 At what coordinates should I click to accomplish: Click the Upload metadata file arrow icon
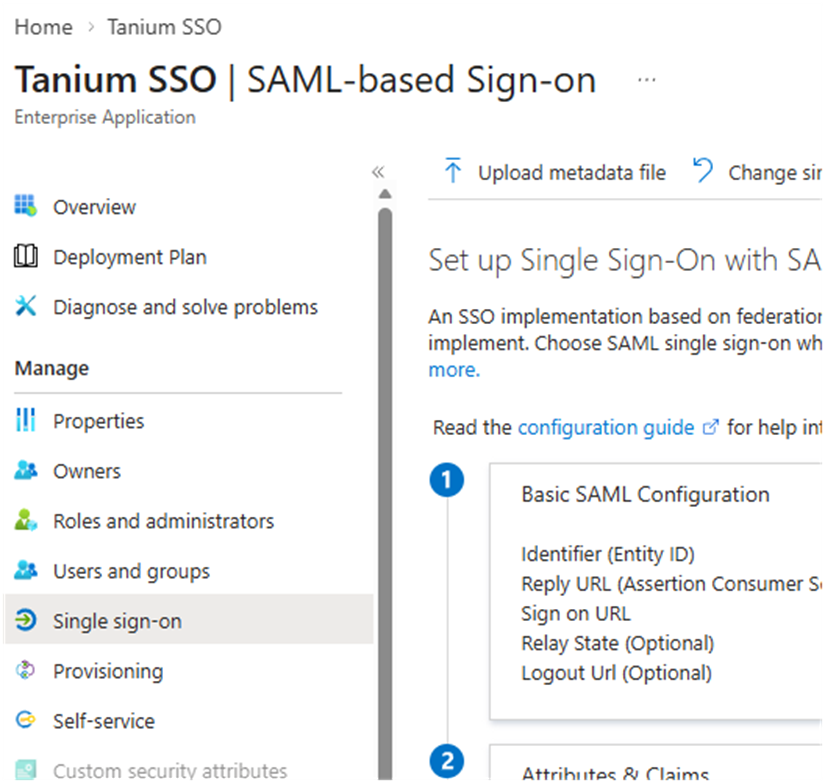[x=453, y=172]
